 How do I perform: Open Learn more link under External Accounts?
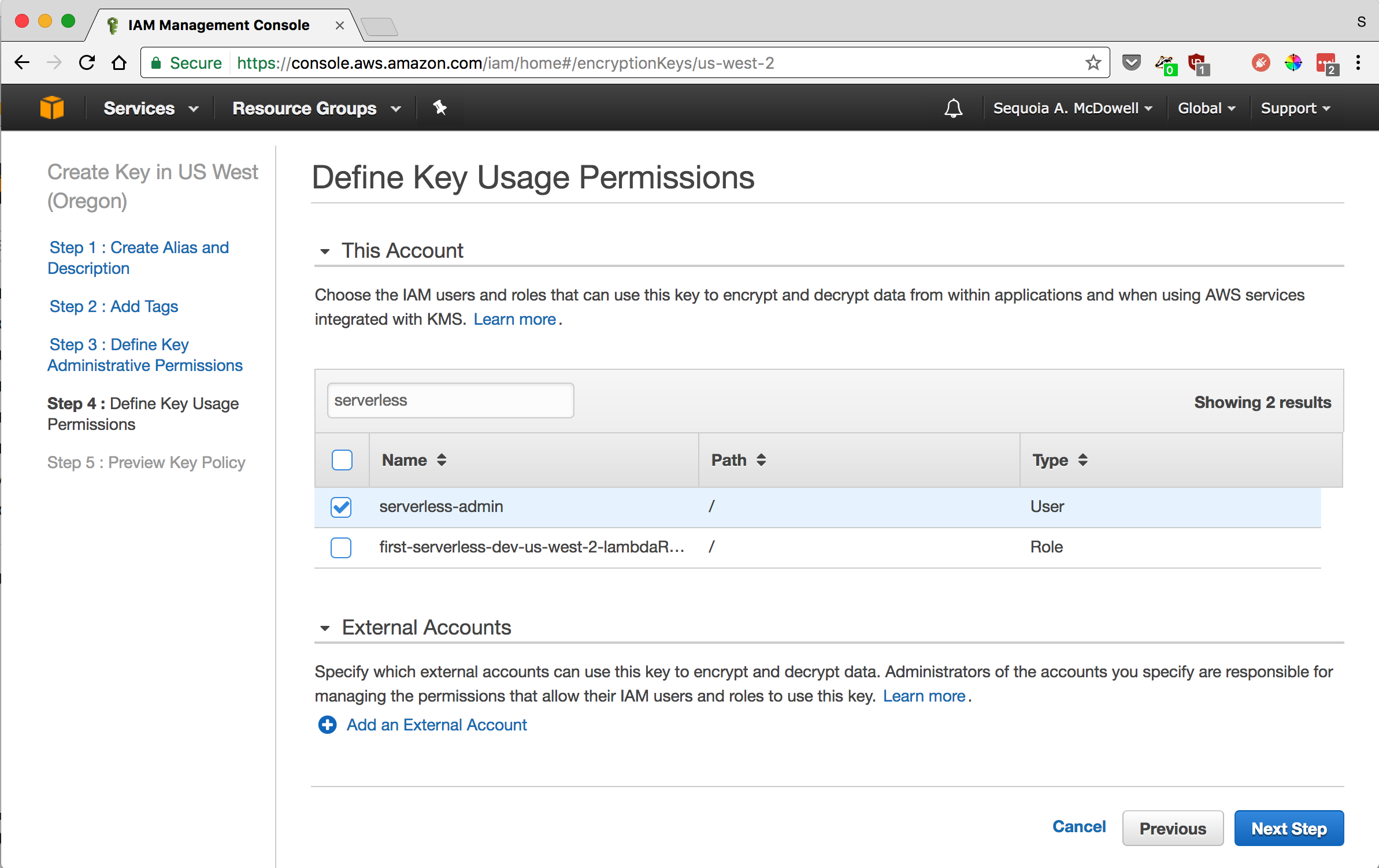pyautogui.click(x=924, y=696)
